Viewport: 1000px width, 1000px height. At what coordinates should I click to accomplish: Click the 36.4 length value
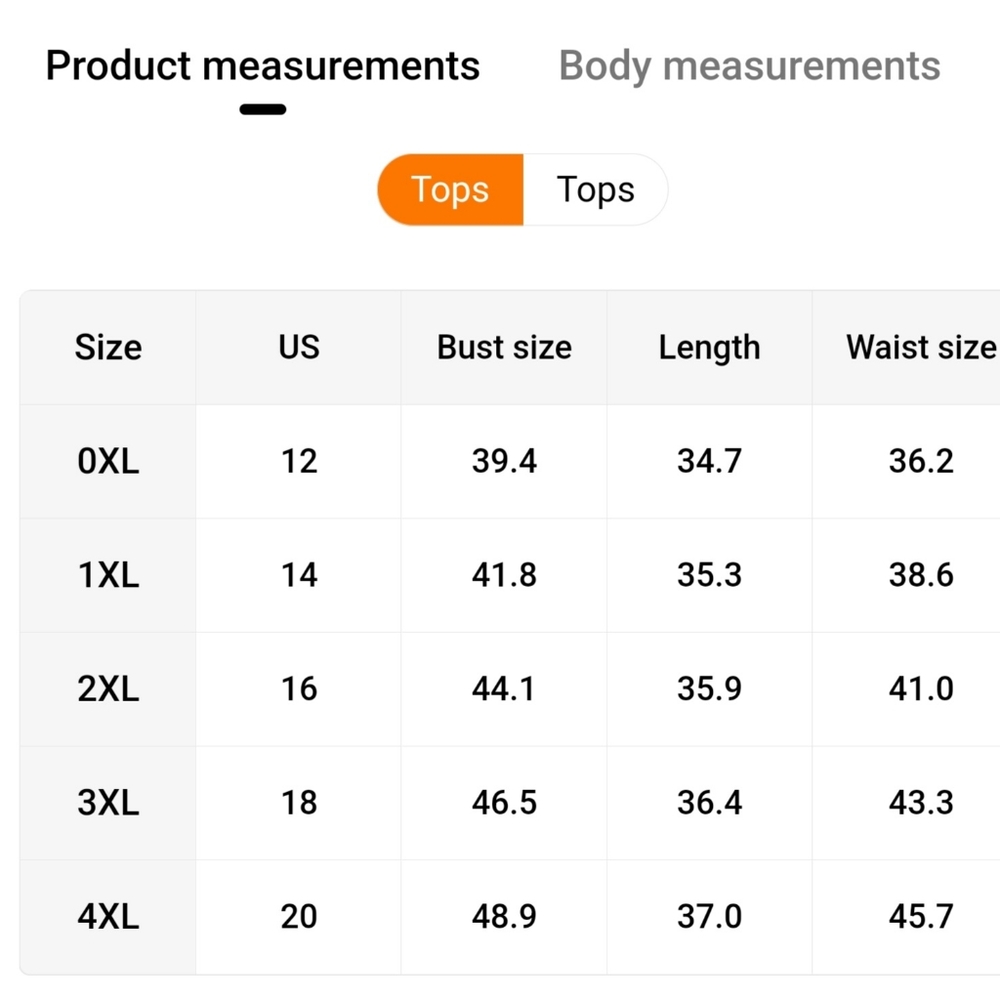coord(709,802)
